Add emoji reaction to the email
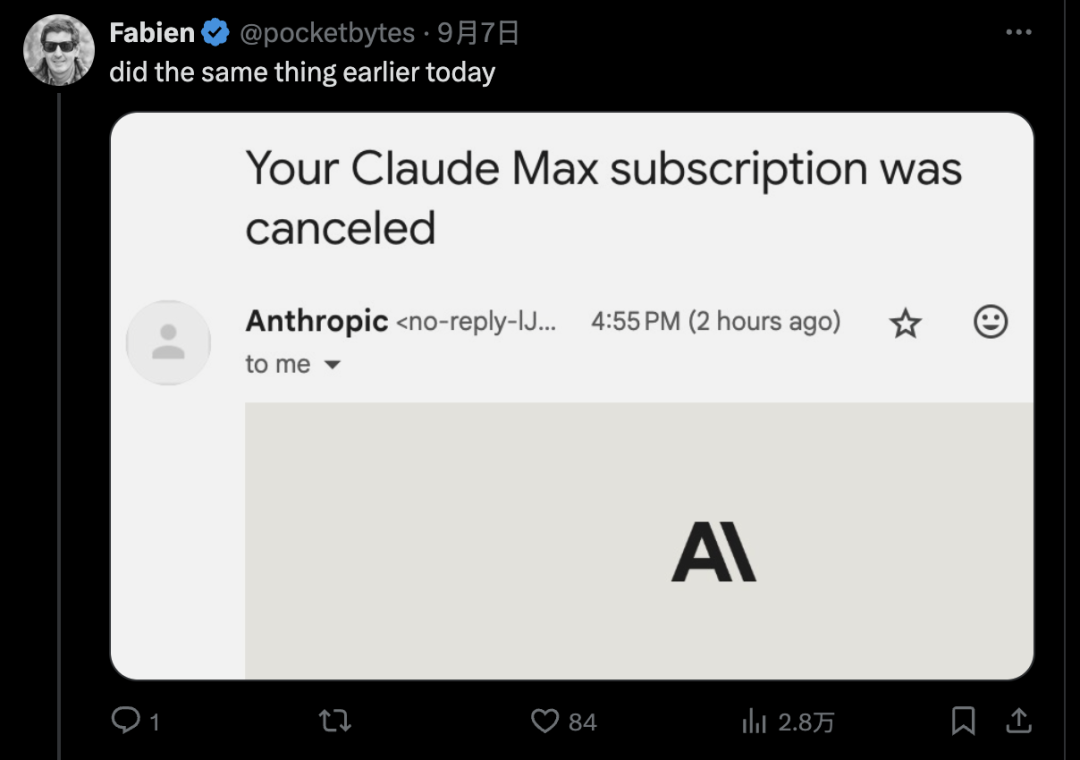The image size is (1080, 760). pyautogui.click(x=990, y=322)
